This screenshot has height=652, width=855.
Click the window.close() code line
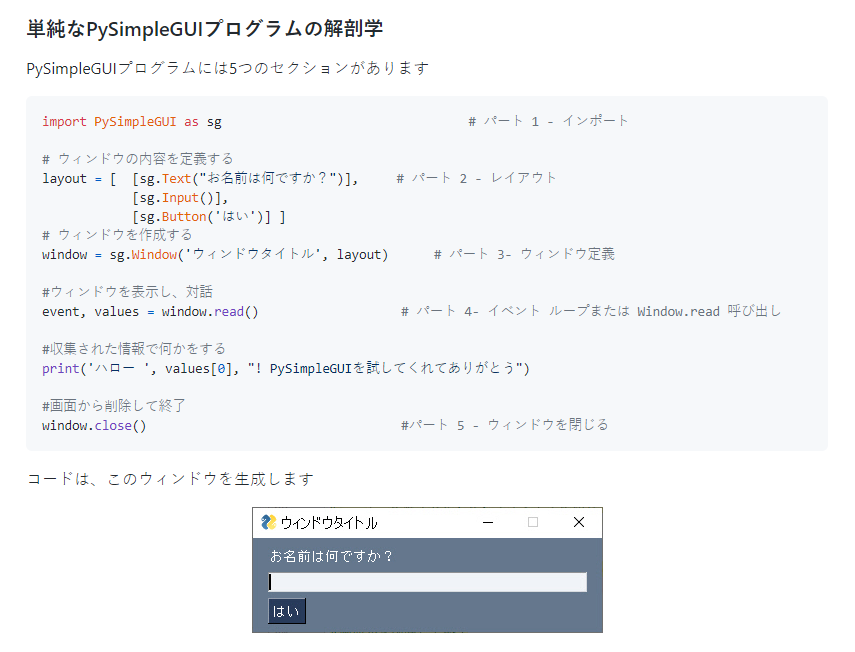[94, 426]
